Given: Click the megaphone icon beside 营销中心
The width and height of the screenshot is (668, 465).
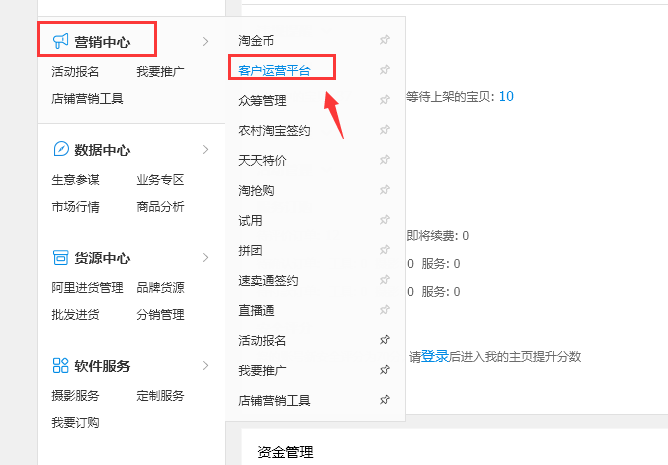Looking at the screenshot, I should click(x=61, y=41).
